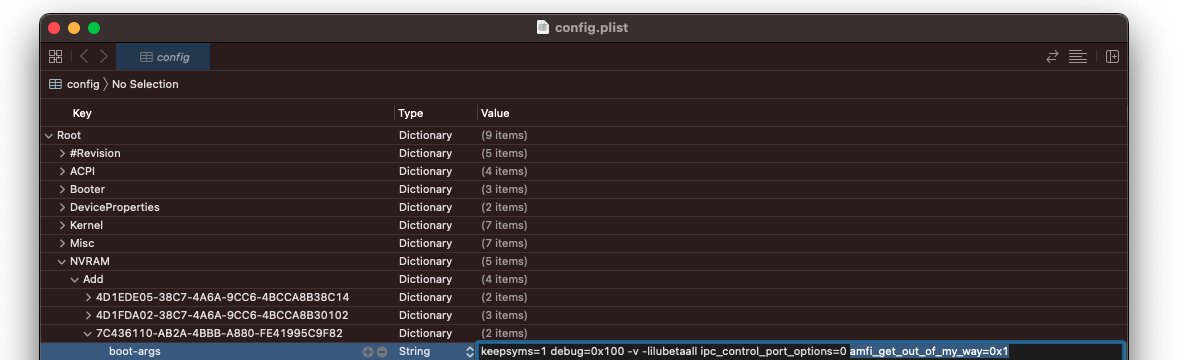1184x360 pixels.
Task: Click the boot-args value text field
Action: tap(800, 351)
